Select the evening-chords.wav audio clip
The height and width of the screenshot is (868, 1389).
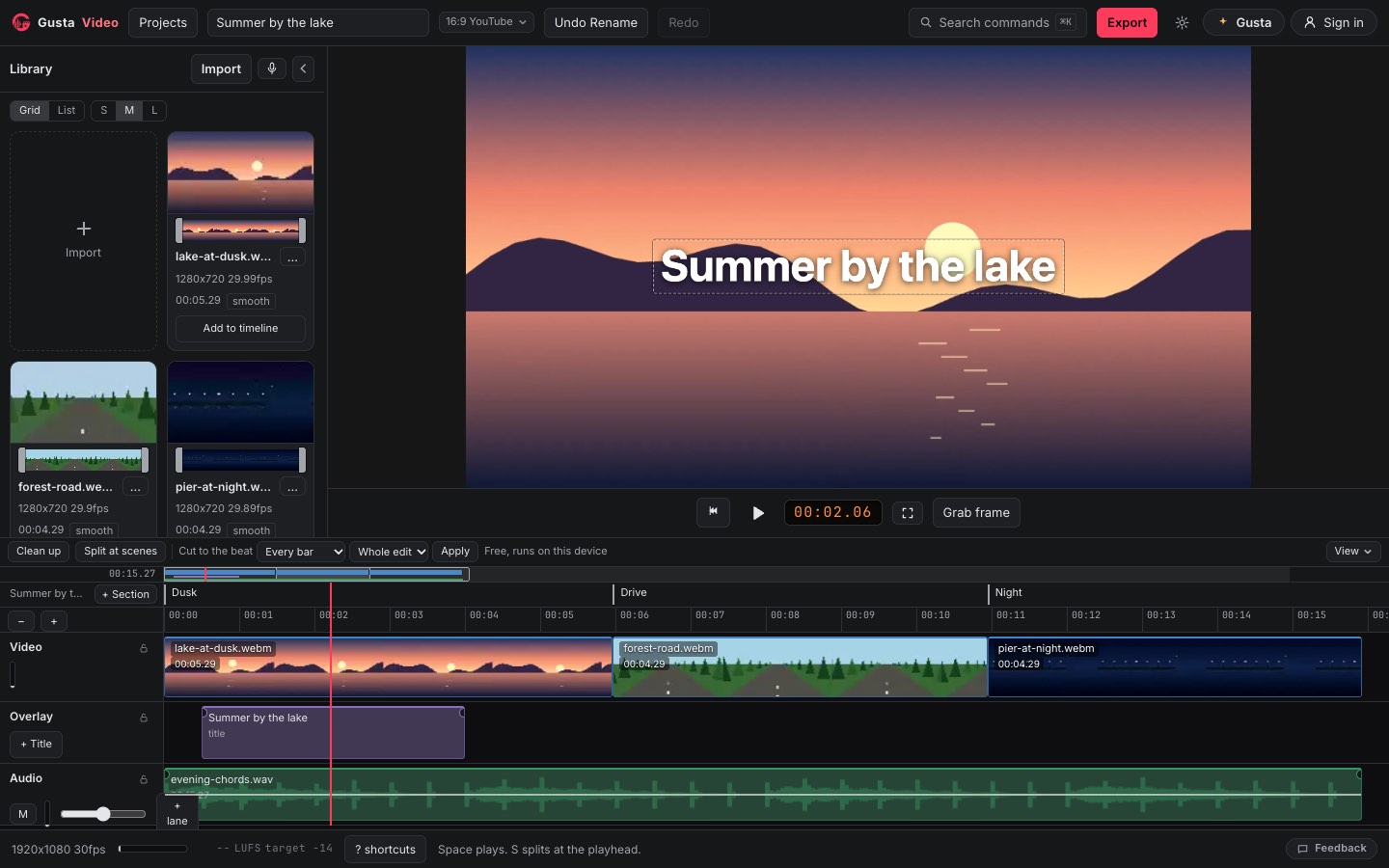(762, 795)
